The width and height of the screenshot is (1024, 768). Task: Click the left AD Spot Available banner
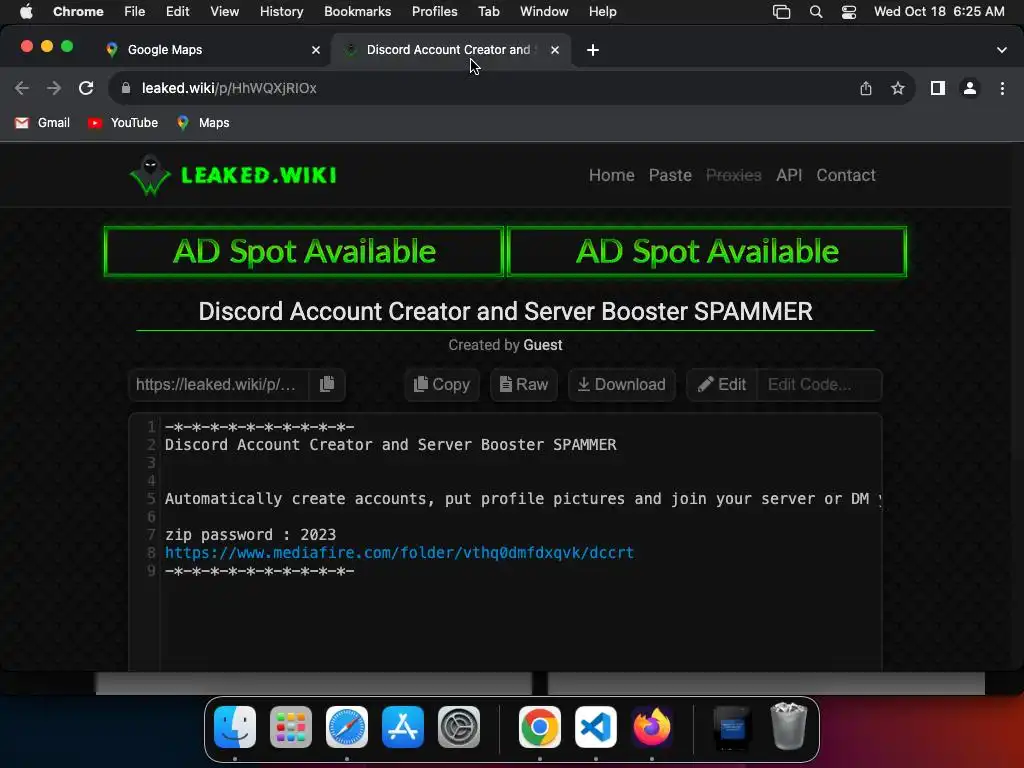(x=304, y=251)
